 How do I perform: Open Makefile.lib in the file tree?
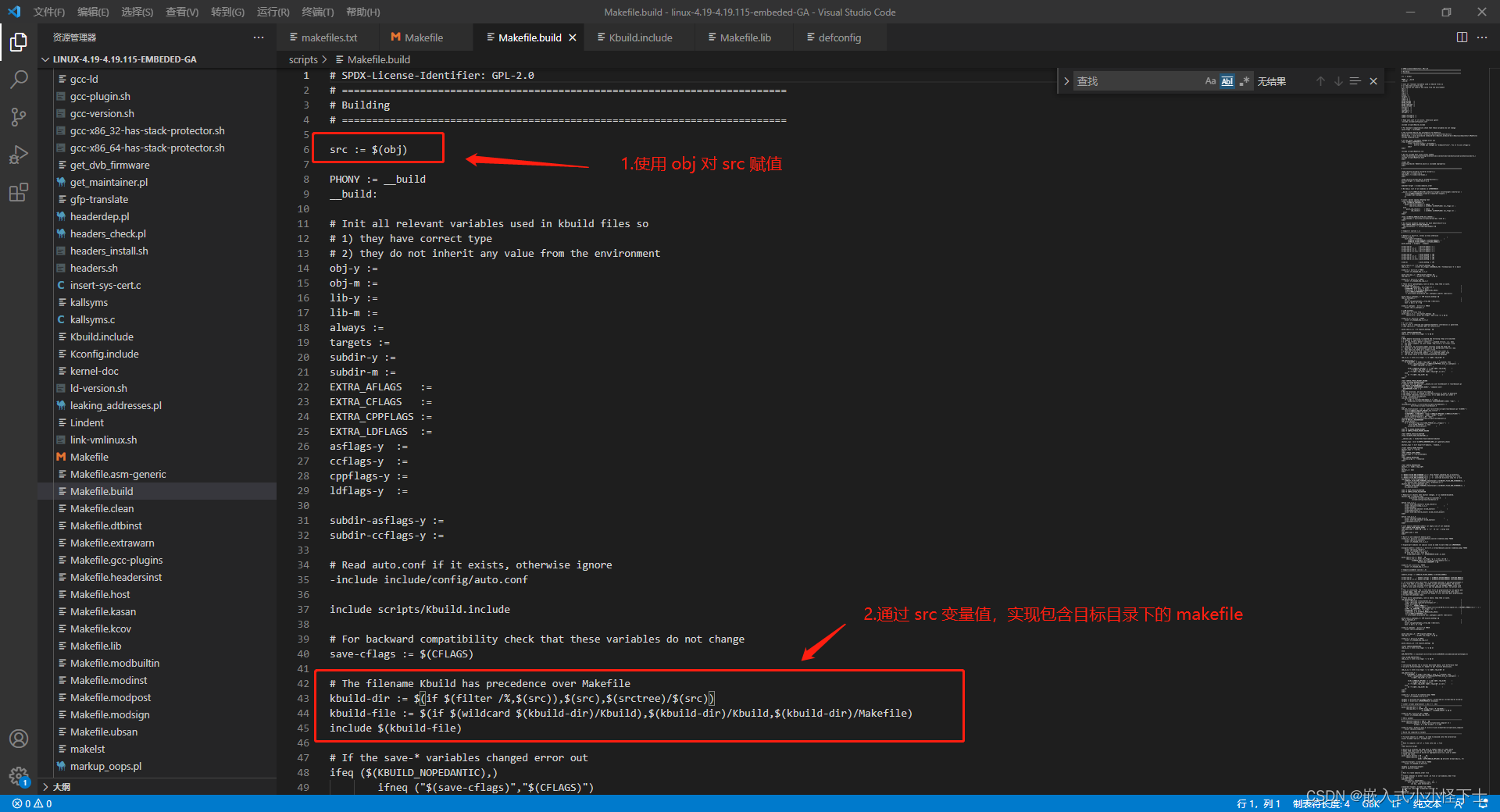(95, 646)
